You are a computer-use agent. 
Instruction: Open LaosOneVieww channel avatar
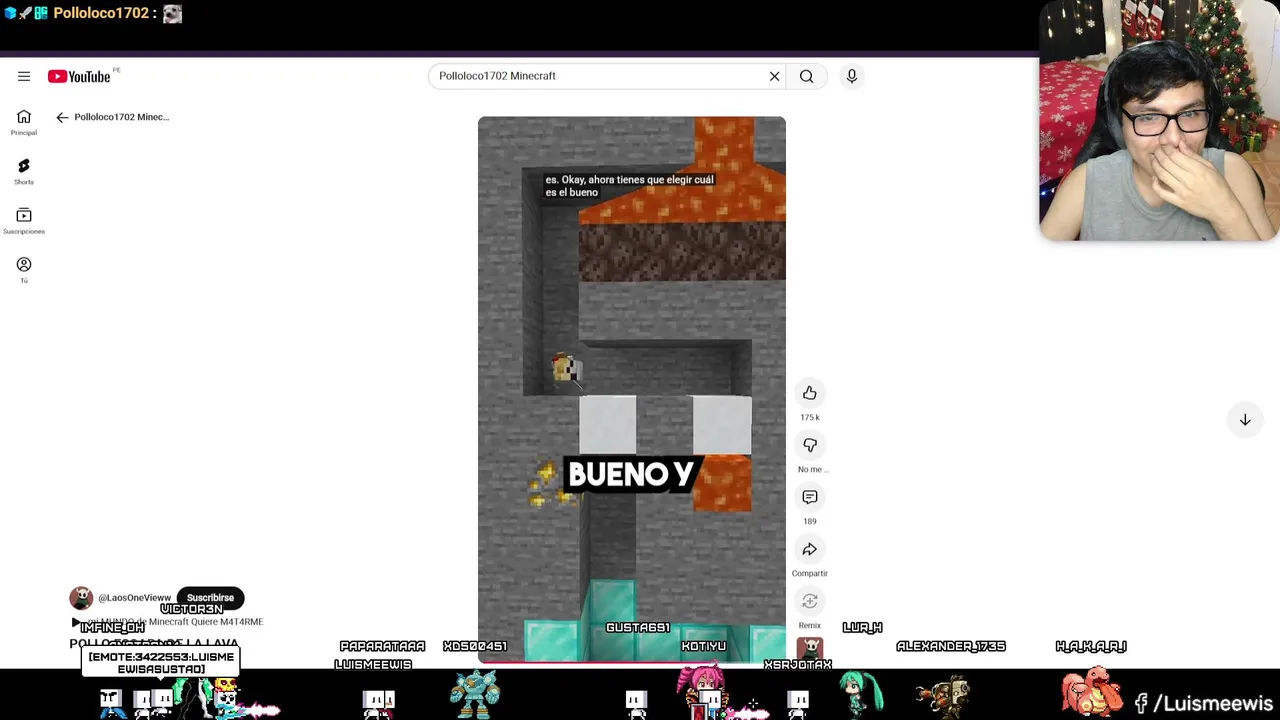tap(81, 598)
